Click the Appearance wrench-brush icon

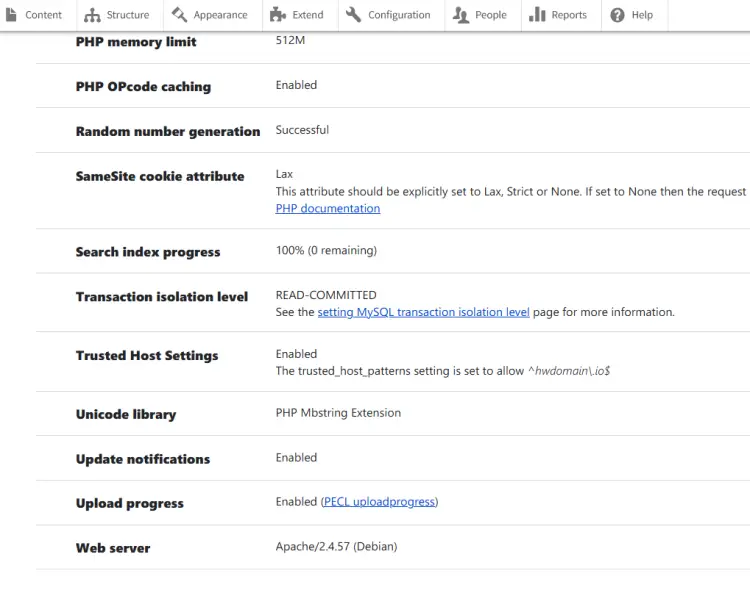179,15
